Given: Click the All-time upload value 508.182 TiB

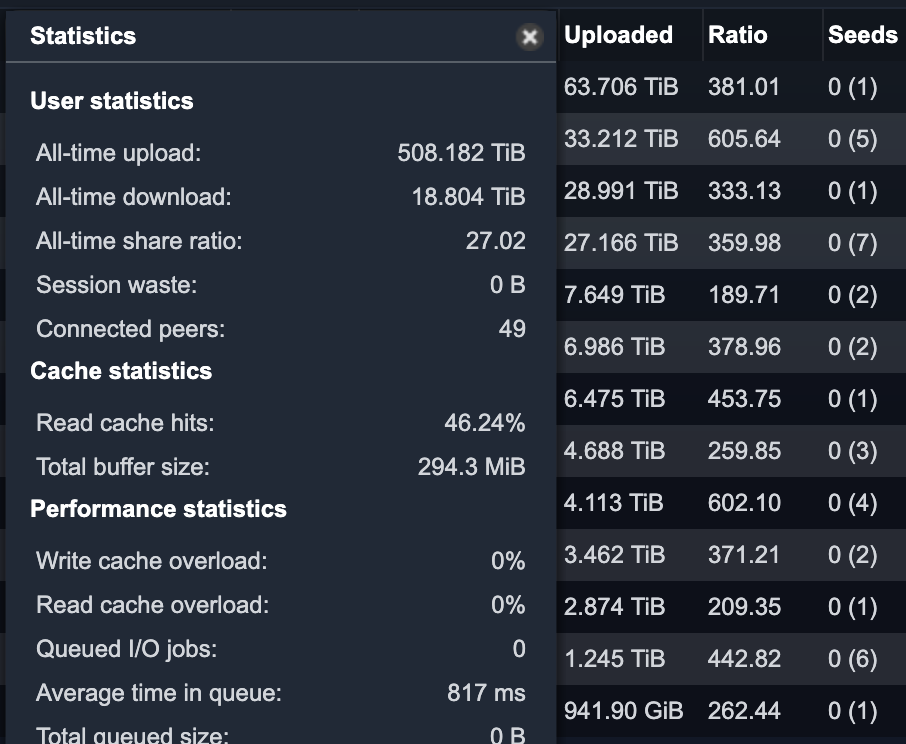Looking at the screenshot, I should tap(461, 153).
